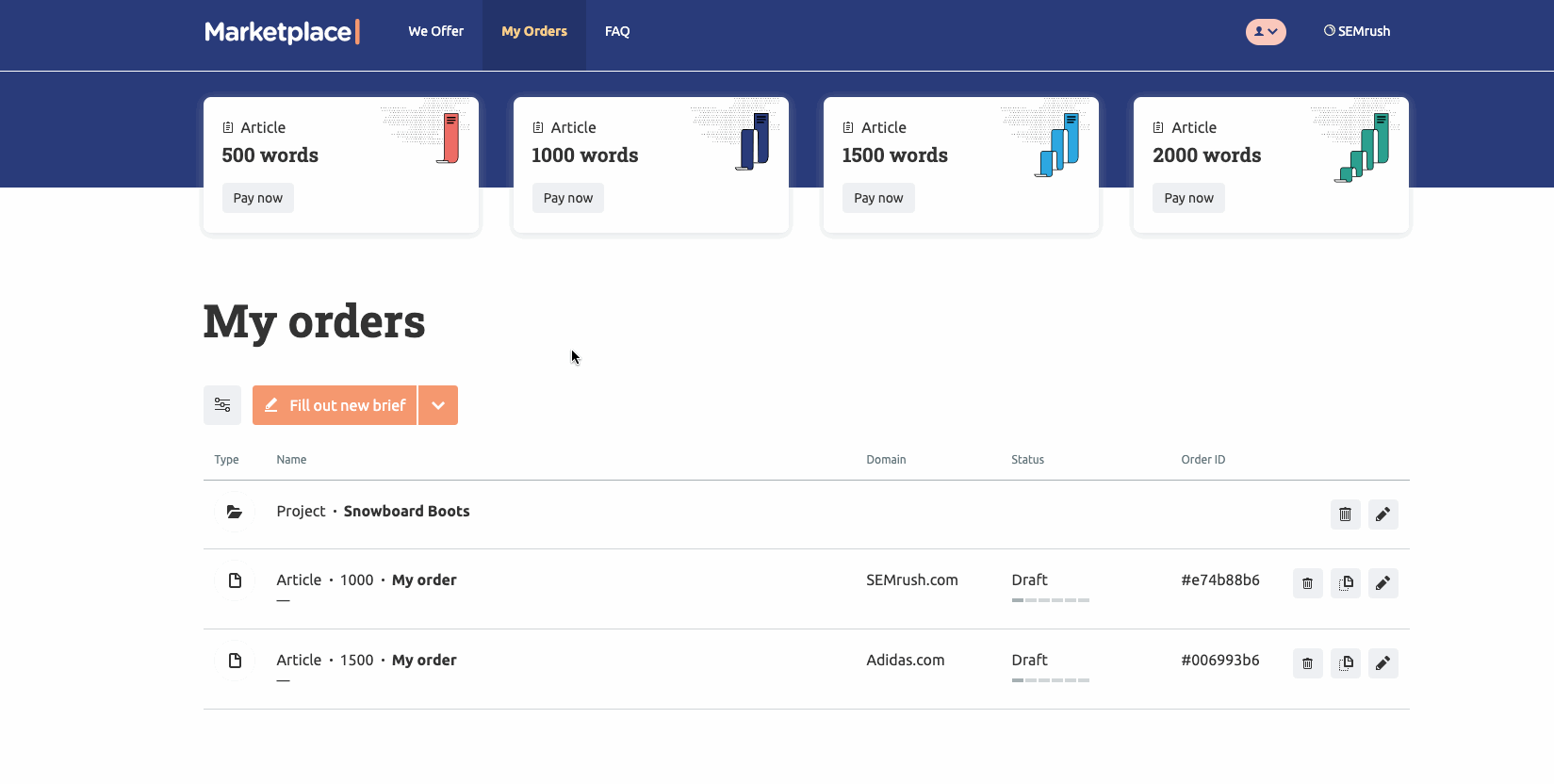Delete the Adidas.com draft order
The height and width of the screenshot is (784, 1554).
pyautogui.click(x=1307, y=663)
